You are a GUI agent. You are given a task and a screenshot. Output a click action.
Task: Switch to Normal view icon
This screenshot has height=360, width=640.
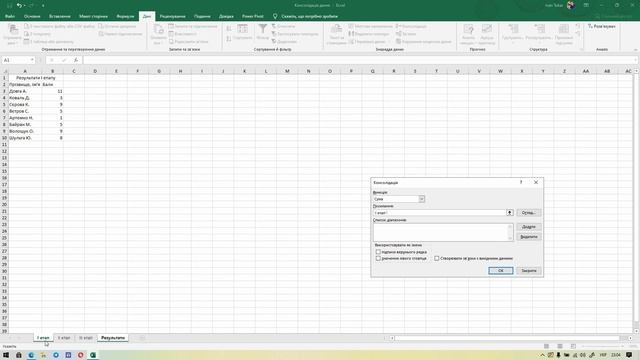tap(546, 346)
